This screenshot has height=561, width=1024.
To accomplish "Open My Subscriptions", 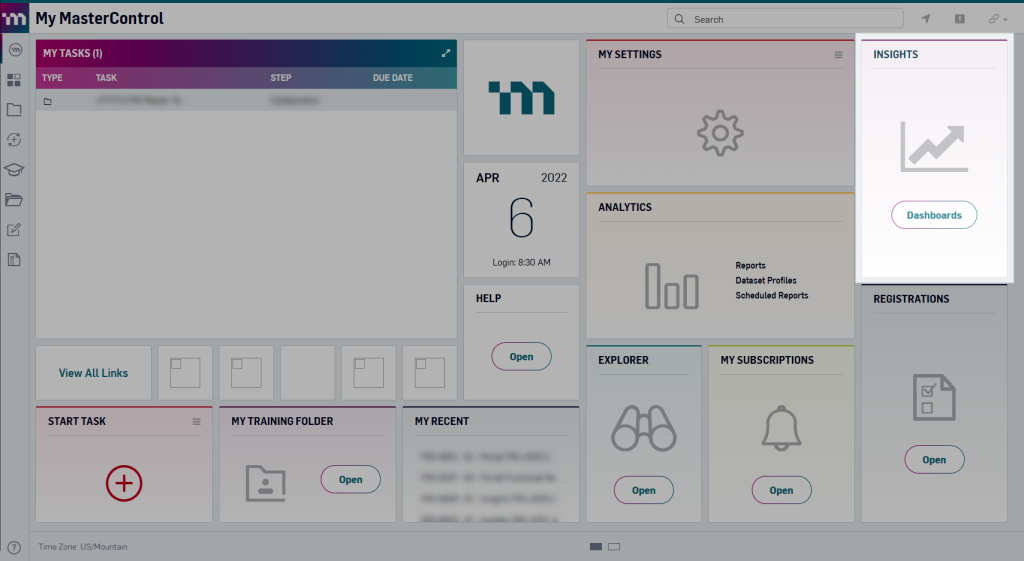I will (781, 490).
